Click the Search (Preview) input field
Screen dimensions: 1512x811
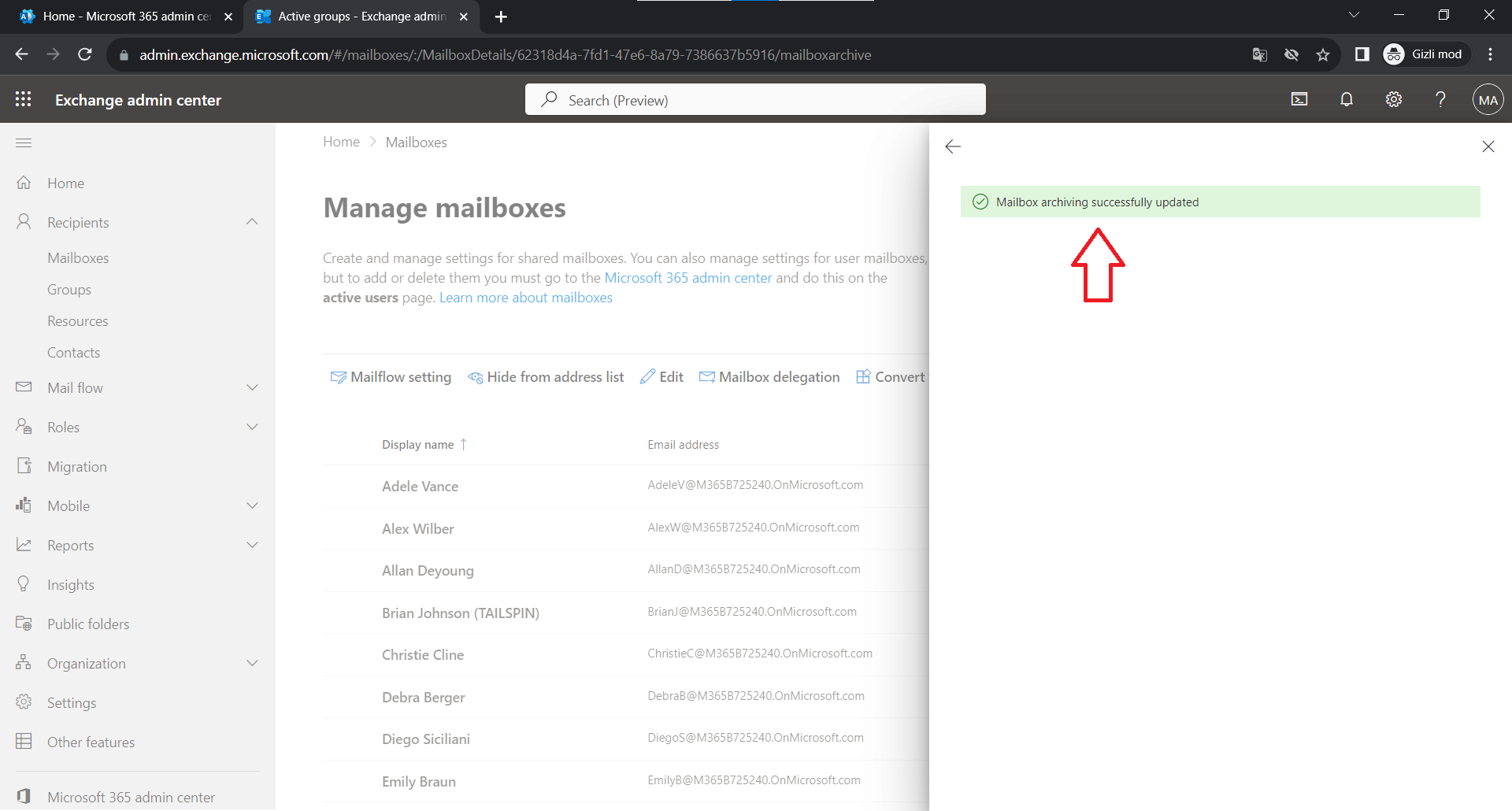pyautogui.click(x=754, y=100)
